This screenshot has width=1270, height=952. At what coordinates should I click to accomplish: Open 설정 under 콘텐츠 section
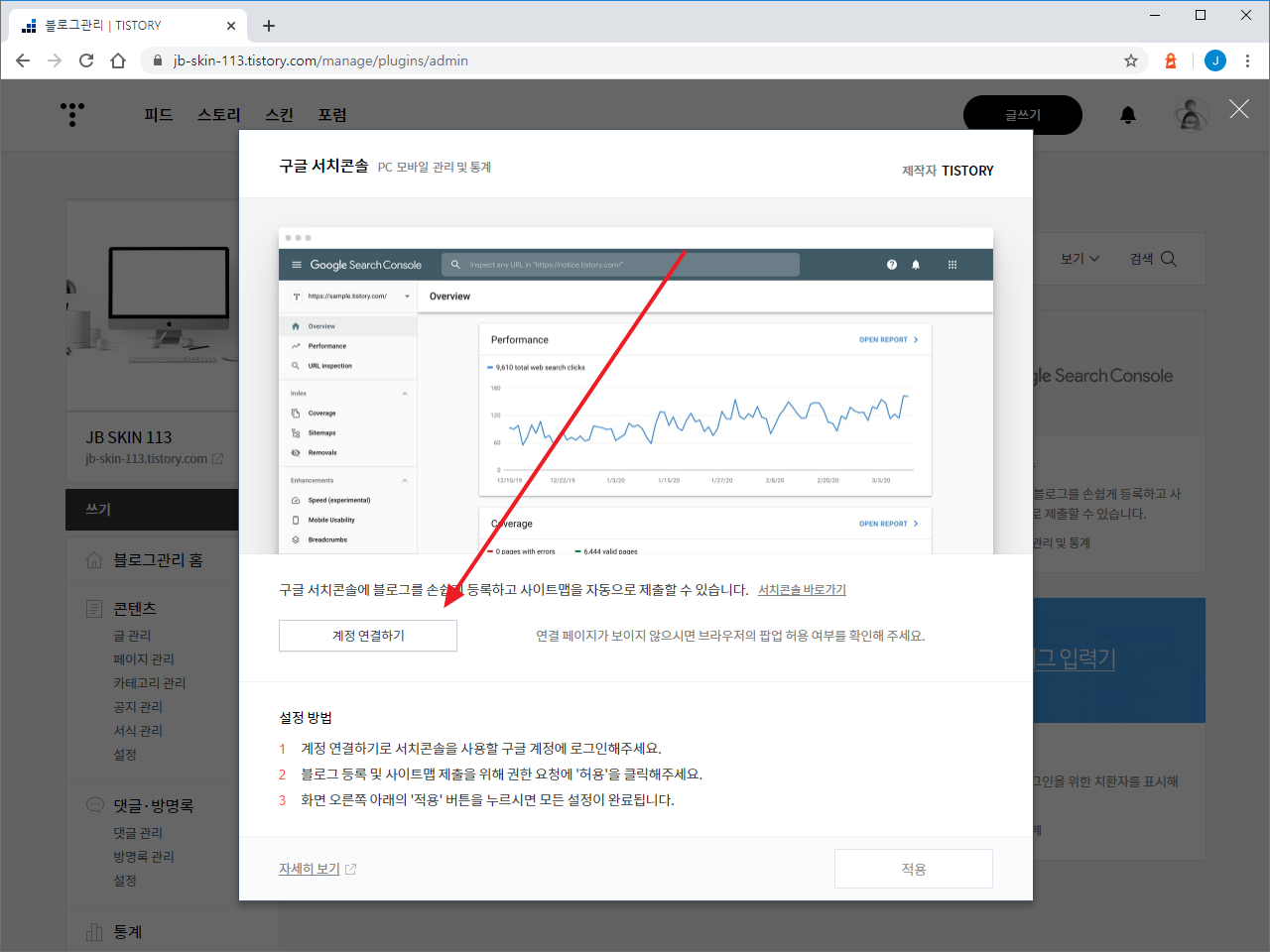tap(125, 755)
